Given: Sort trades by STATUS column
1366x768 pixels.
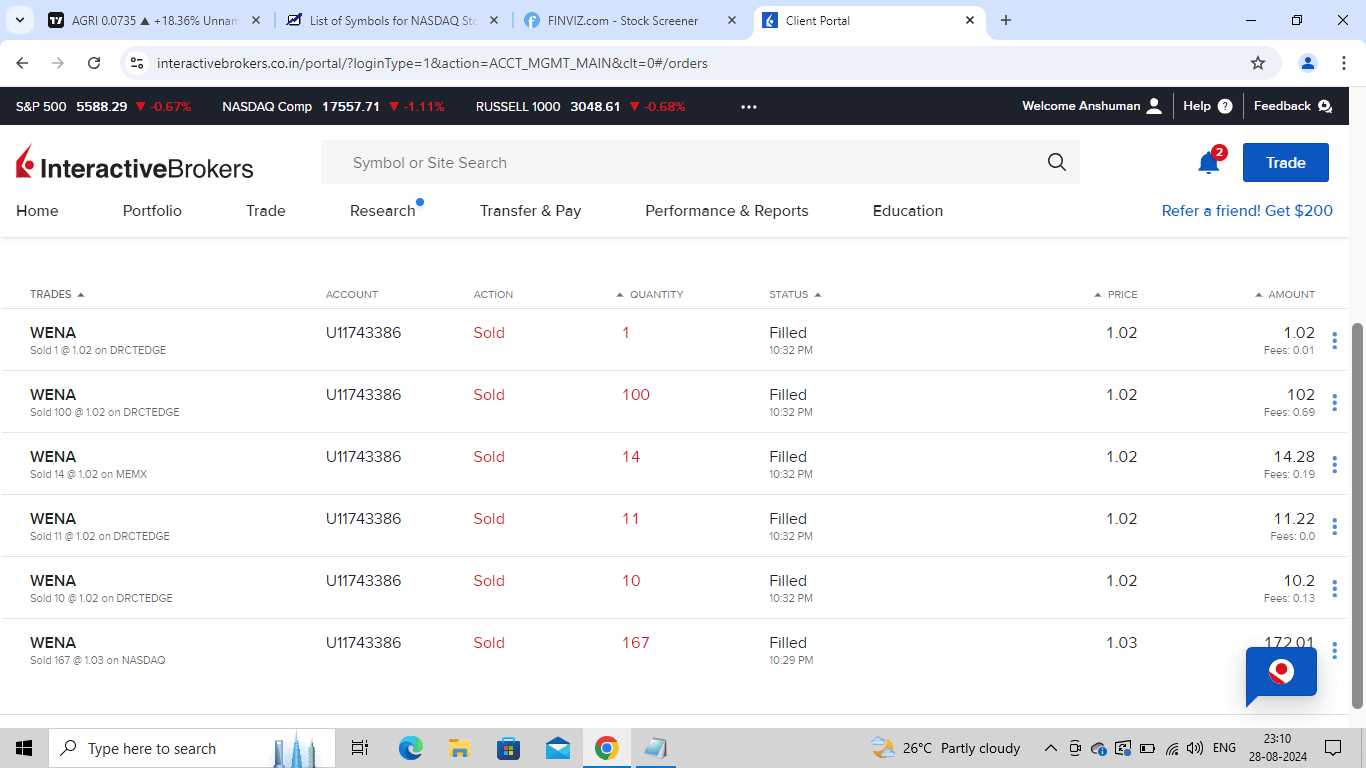Looking at the screenshot, I should pos(795,294).
